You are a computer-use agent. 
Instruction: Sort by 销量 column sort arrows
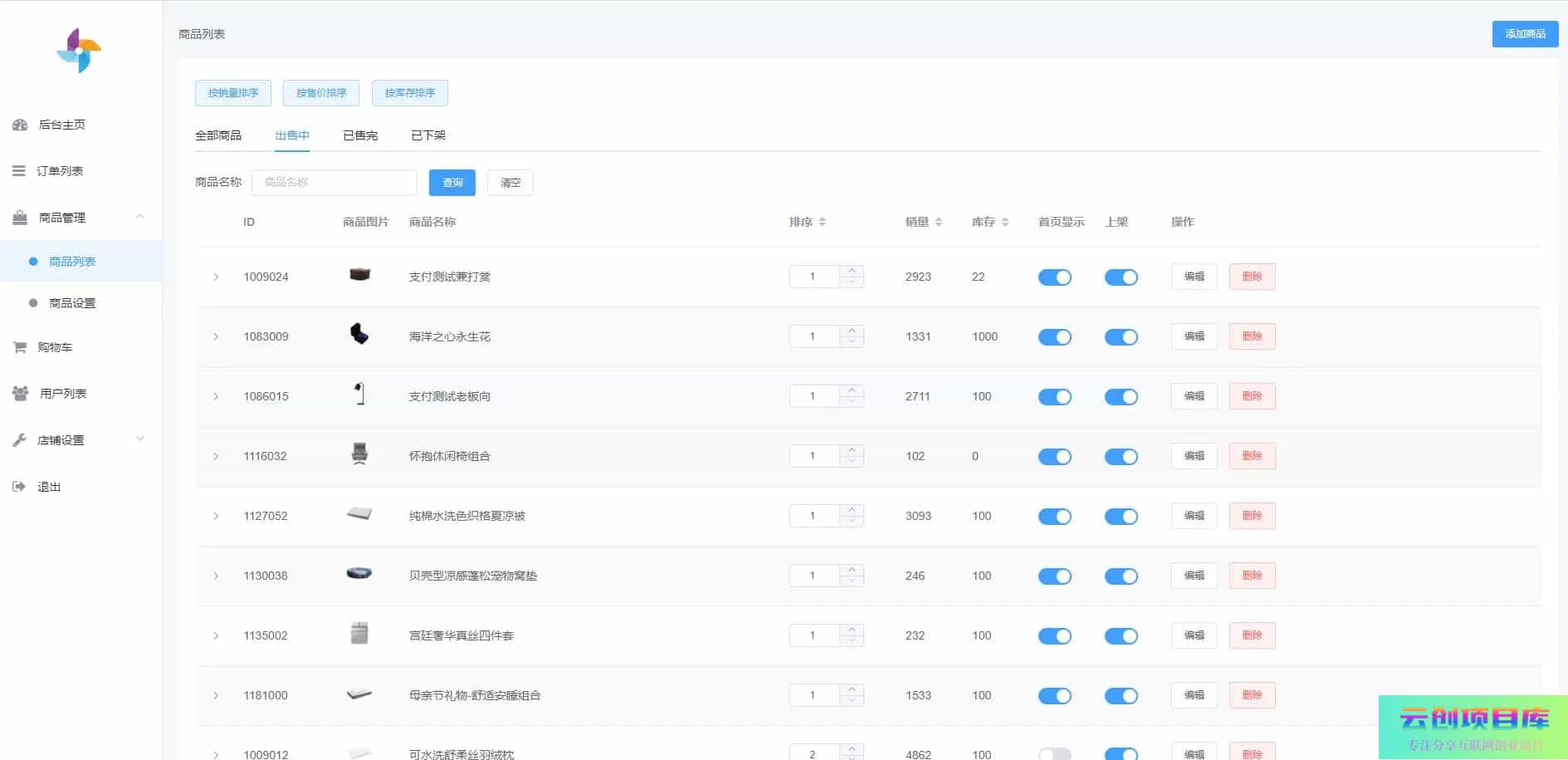938,222
